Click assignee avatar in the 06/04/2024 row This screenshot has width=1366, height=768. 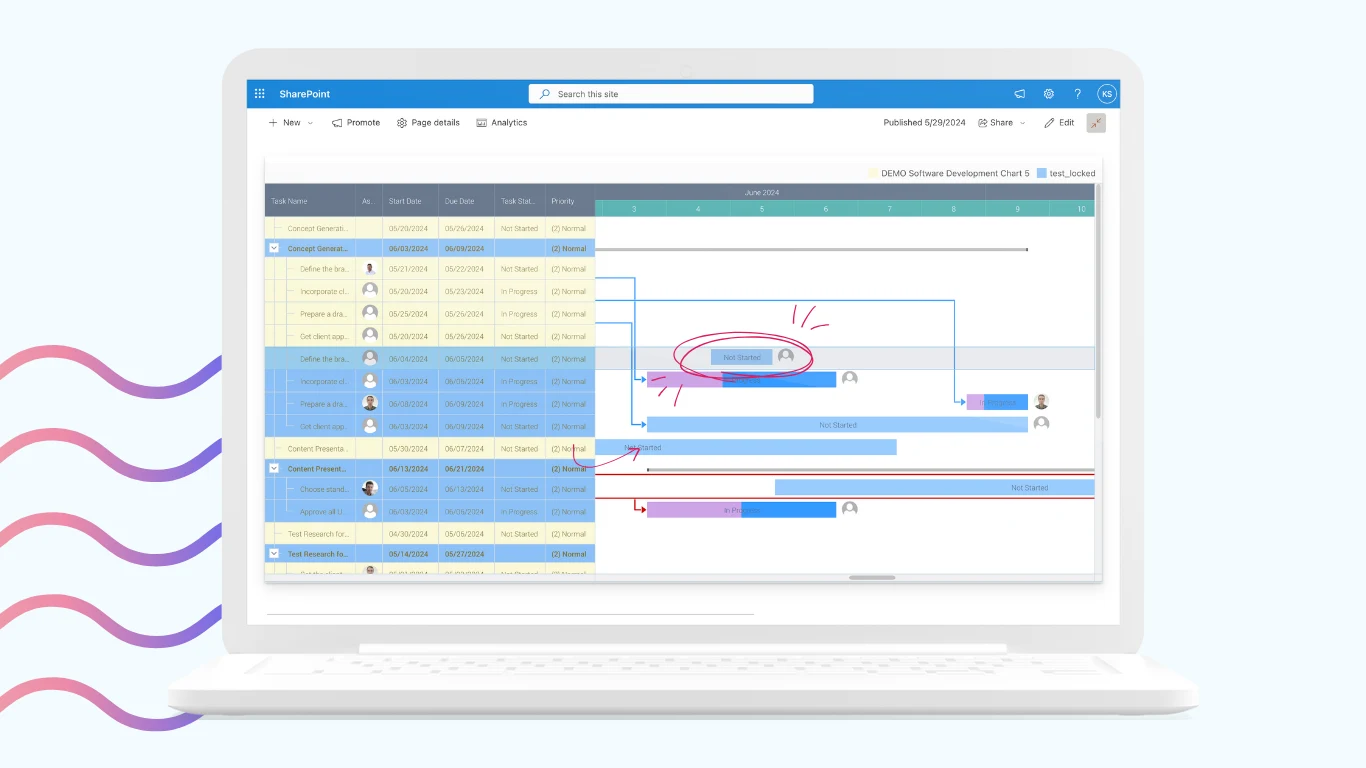coord(370,358)
